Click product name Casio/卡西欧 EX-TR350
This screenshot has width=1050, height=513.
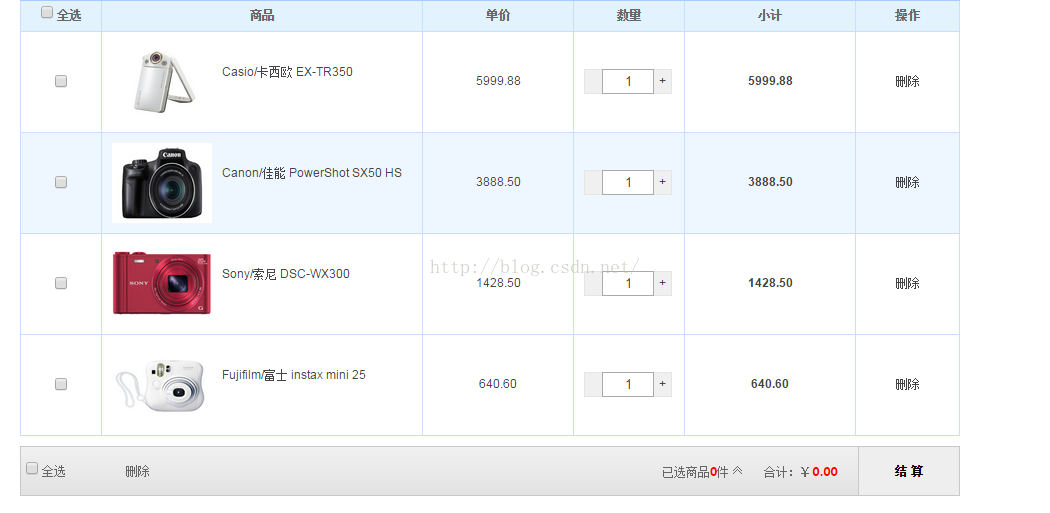tap(287, 72)
